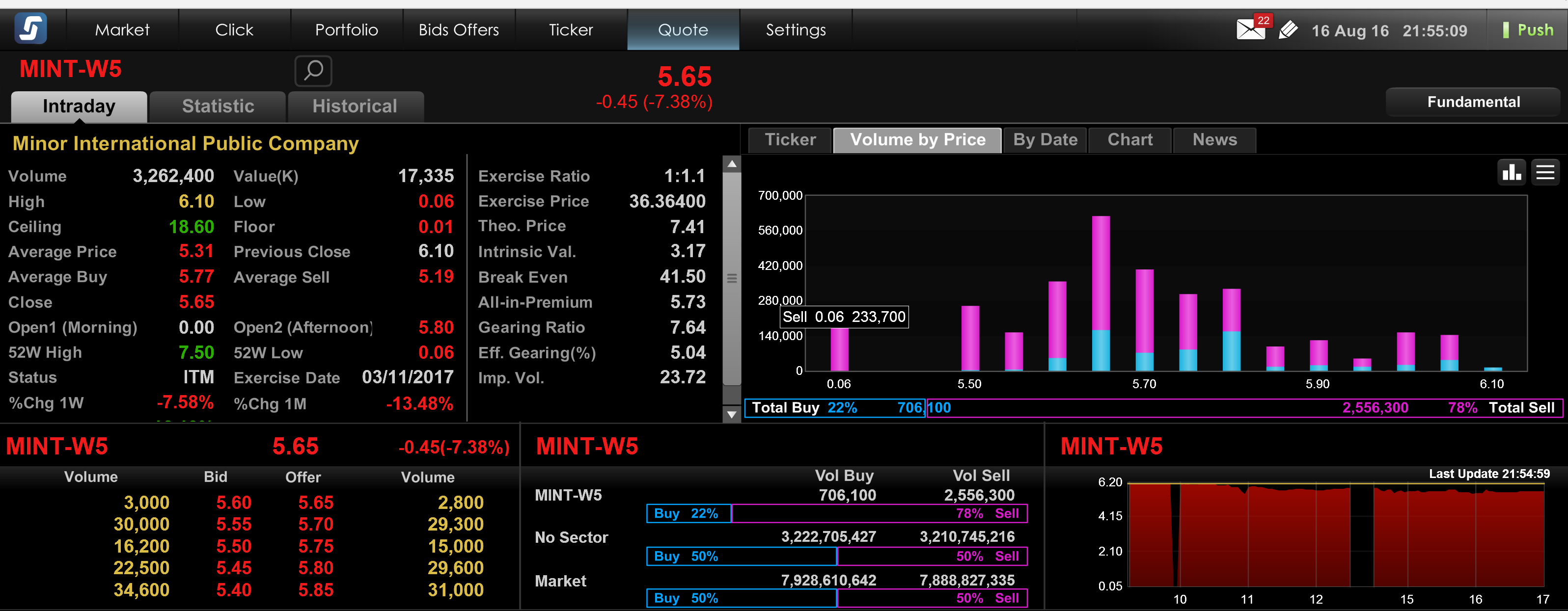This screenshot has height=611, width=1568.
Task: Open the Bids Offers menu
Action: [x=458, y=30]
